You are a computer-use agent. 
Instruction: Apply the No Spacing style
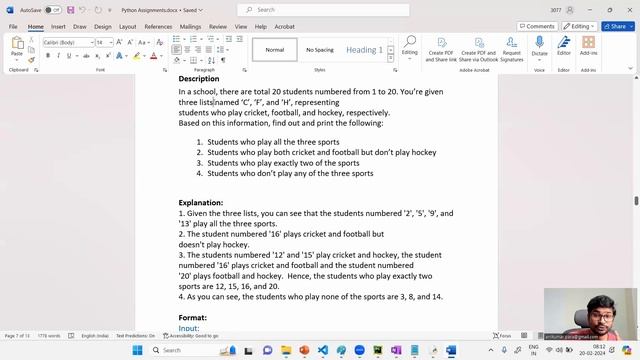coord(320,50)
